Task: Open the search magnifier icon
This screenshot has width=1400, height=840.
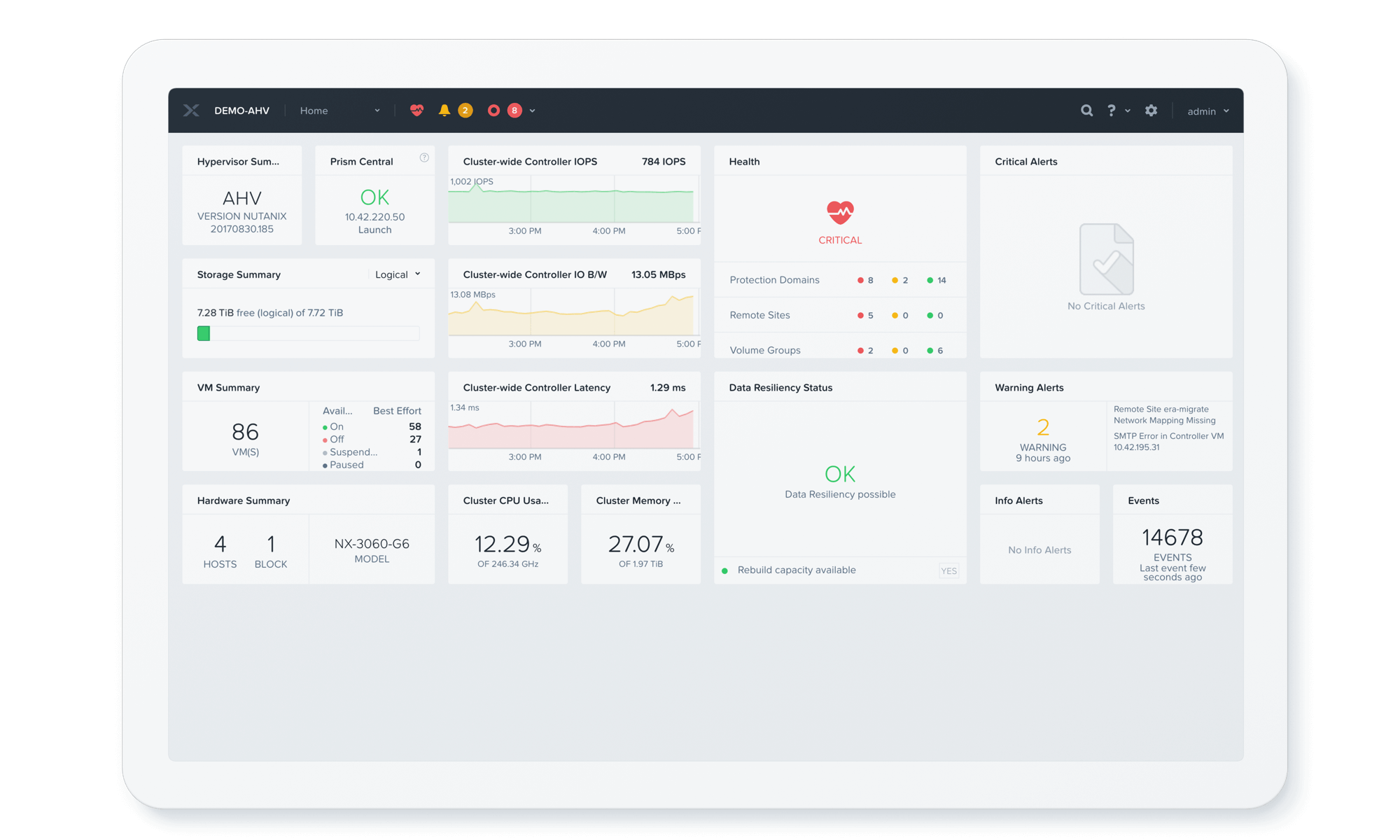Action: [1086, 111]
